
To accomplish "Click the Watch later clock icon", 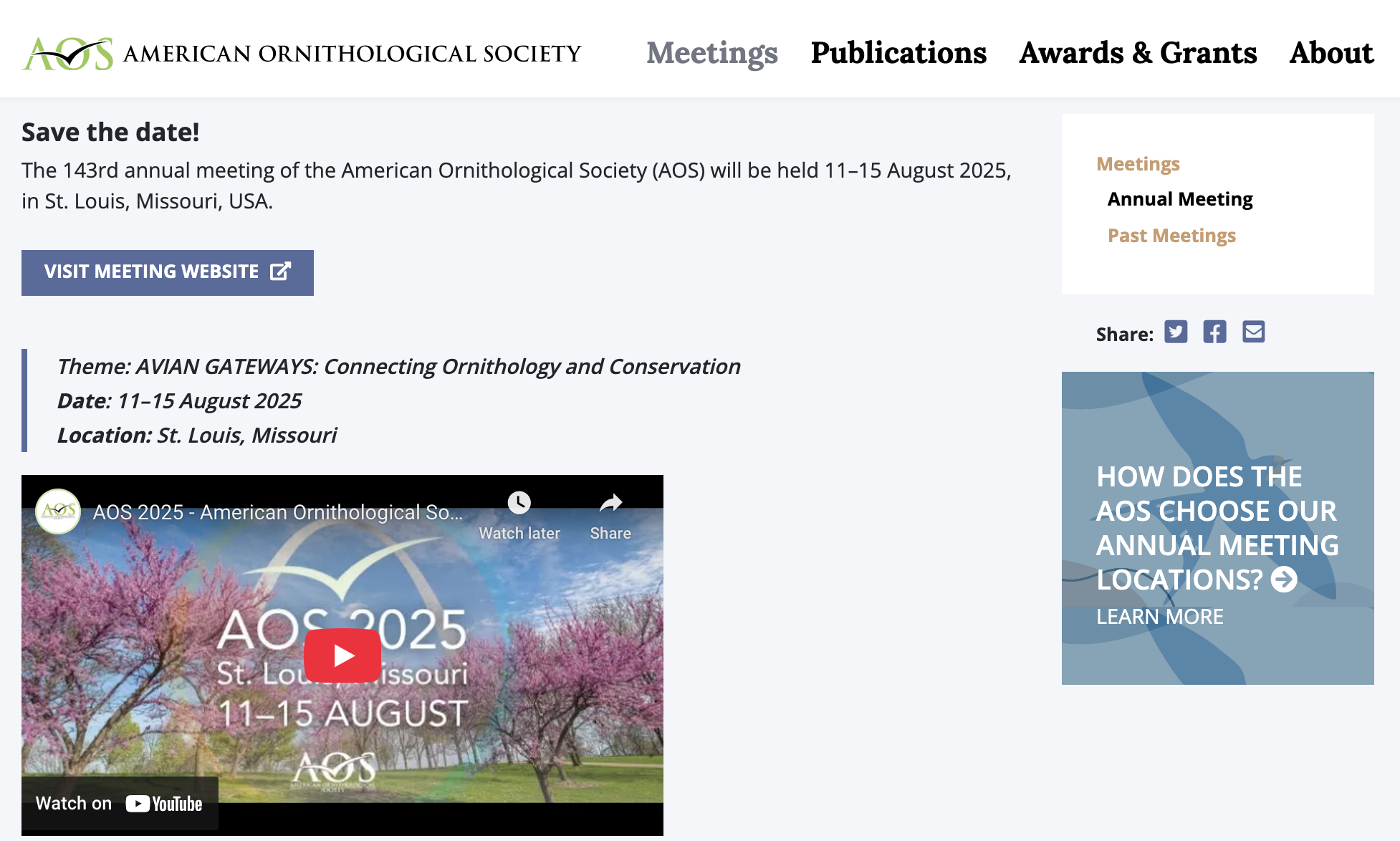I will pos(519,503).
